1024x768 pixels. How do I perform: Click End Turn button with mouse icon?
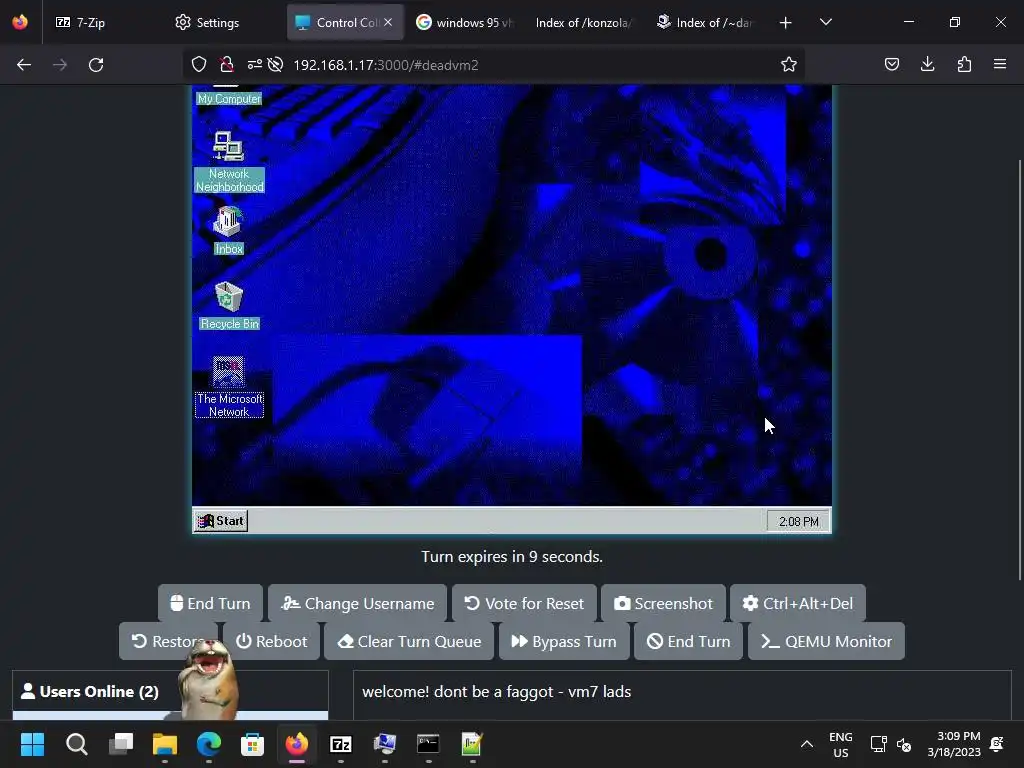click(210, 603)
